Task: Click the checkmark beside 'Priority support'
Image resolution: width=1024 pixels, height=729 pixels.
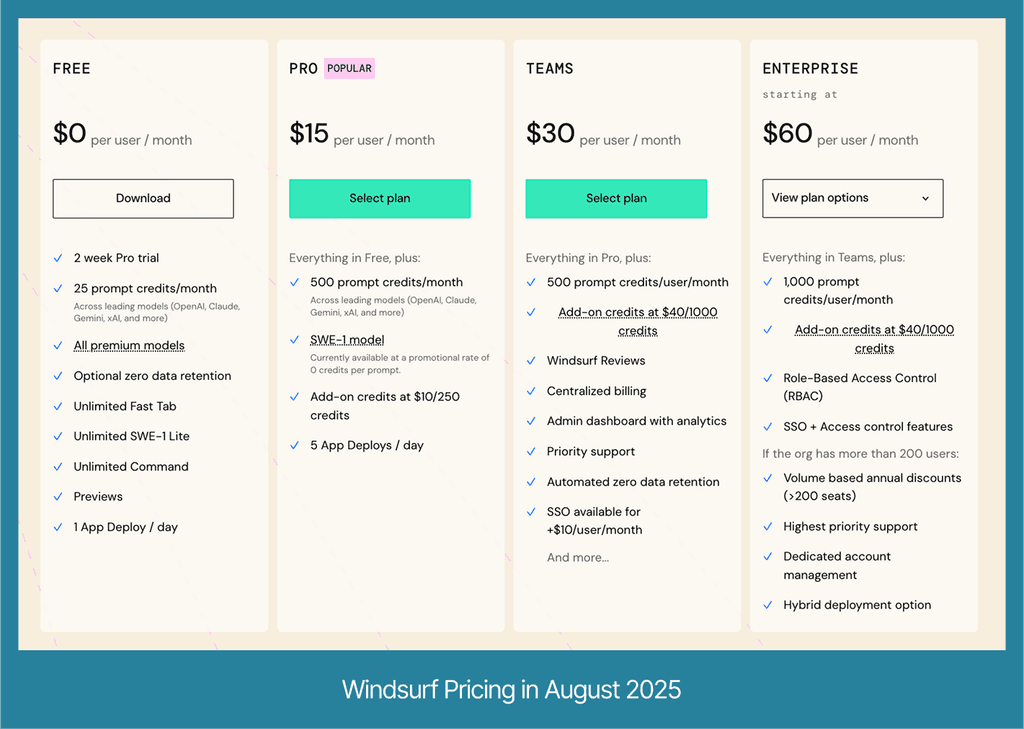Action: click(531, 451)
